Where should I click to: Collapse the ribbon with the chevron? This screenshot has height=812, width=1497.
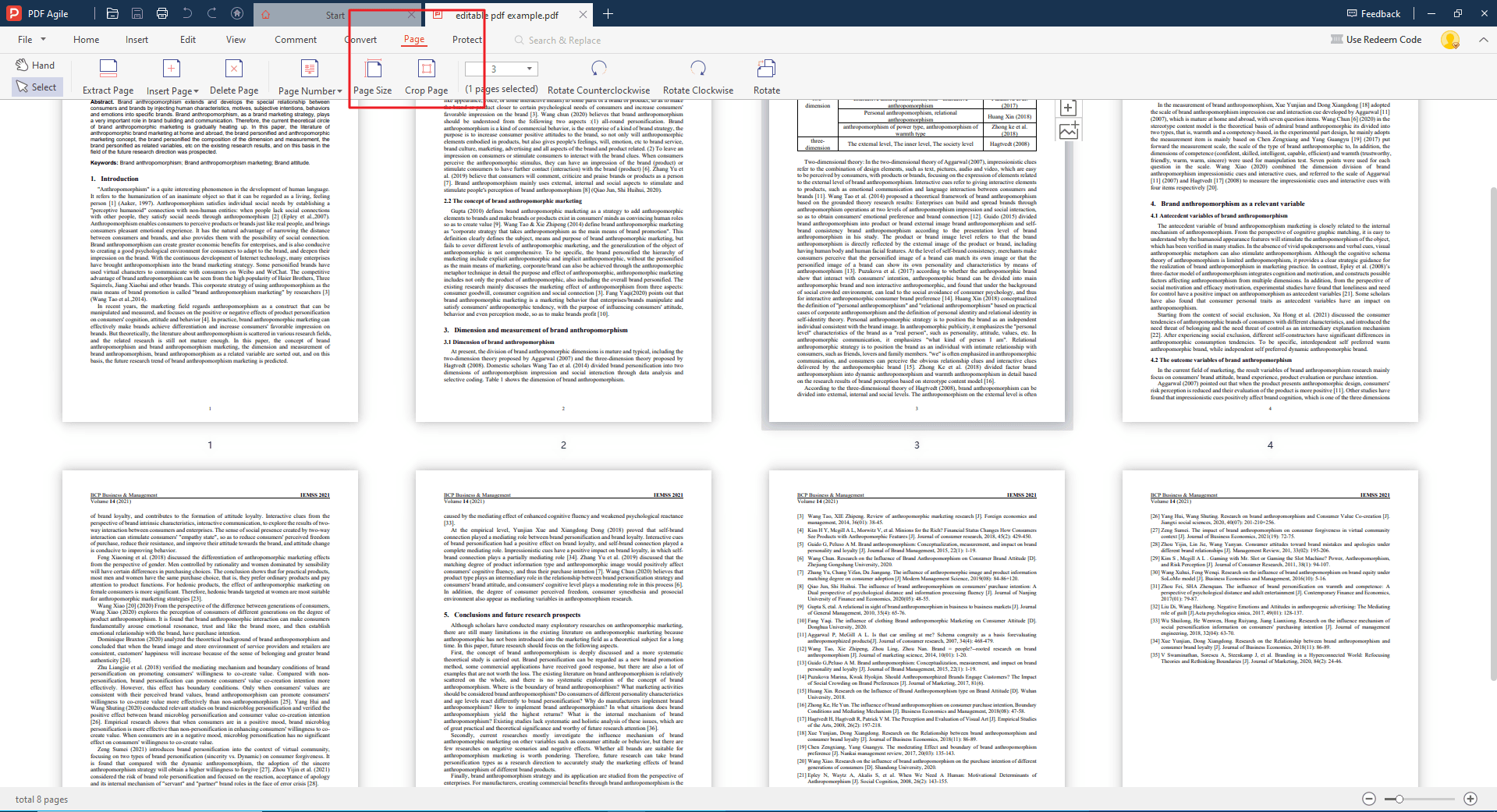(1482, 40)
